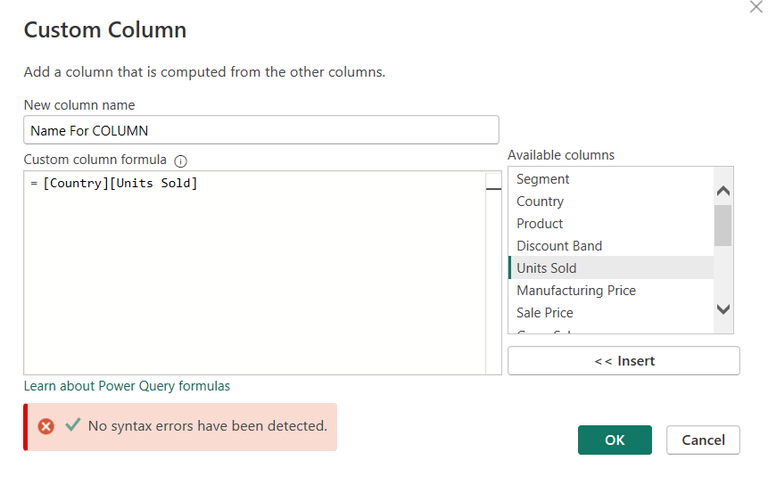This screenshot has width=768, height=477.
Task: Choose Manufacturing Price column
Action: click(x=576, y=290)
